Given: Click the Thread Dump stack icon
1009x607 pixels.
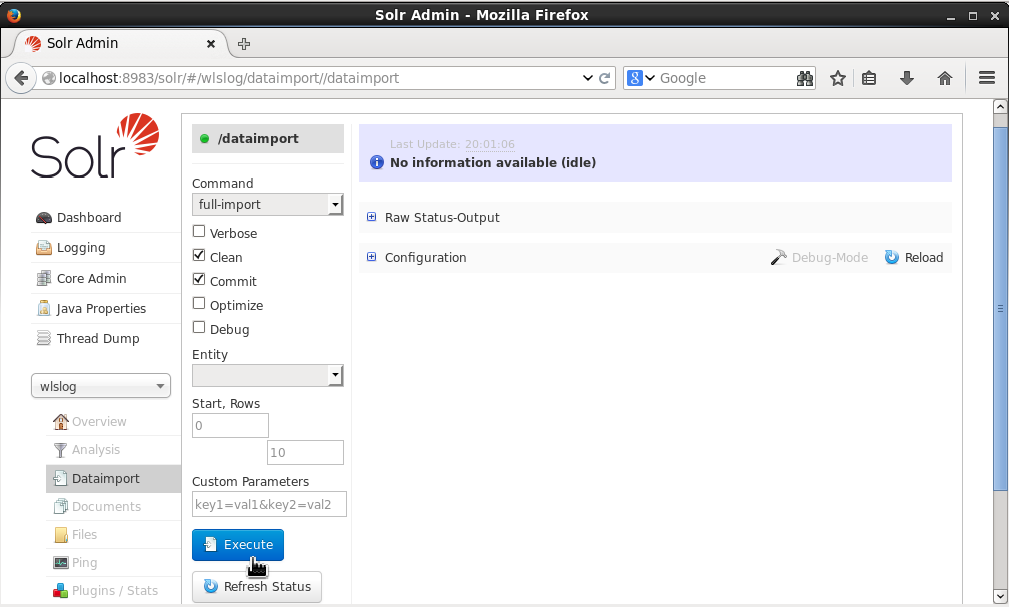Looking at the screenshot, I should (x=43, y=339).
